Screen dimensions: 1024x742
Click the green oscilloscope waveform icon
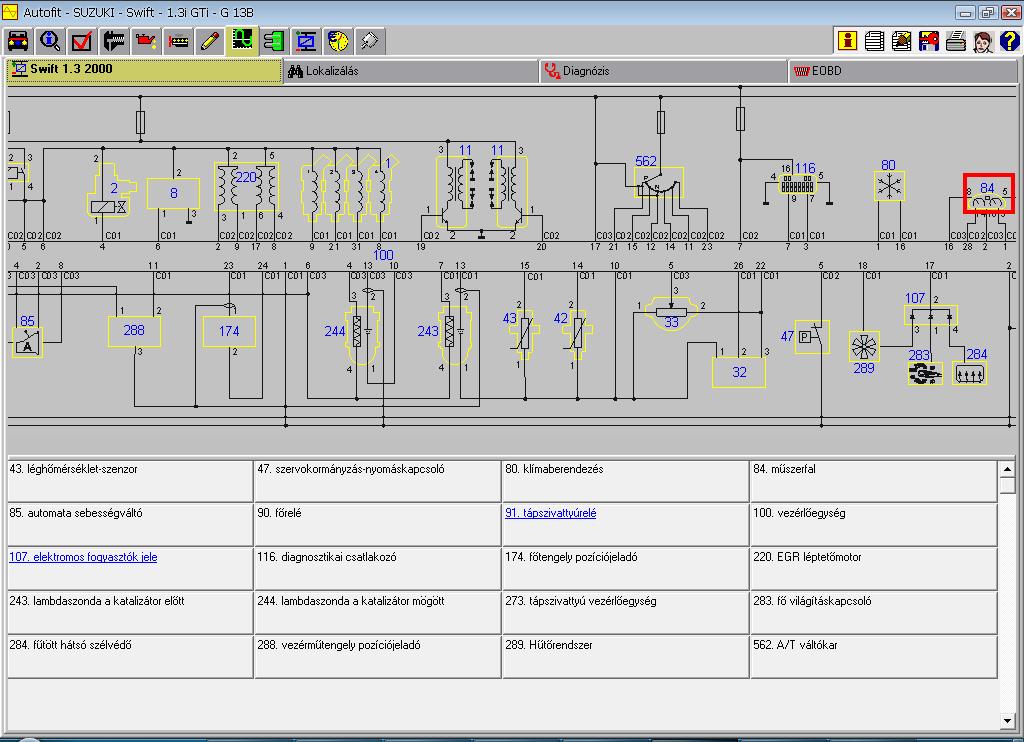tap(242, 41)
